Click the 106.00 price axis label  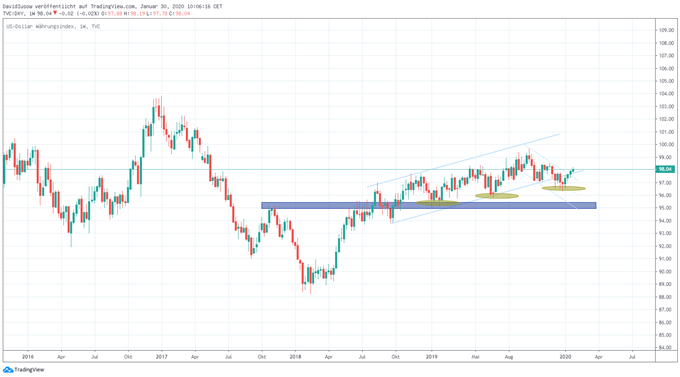tap(666, 69)
